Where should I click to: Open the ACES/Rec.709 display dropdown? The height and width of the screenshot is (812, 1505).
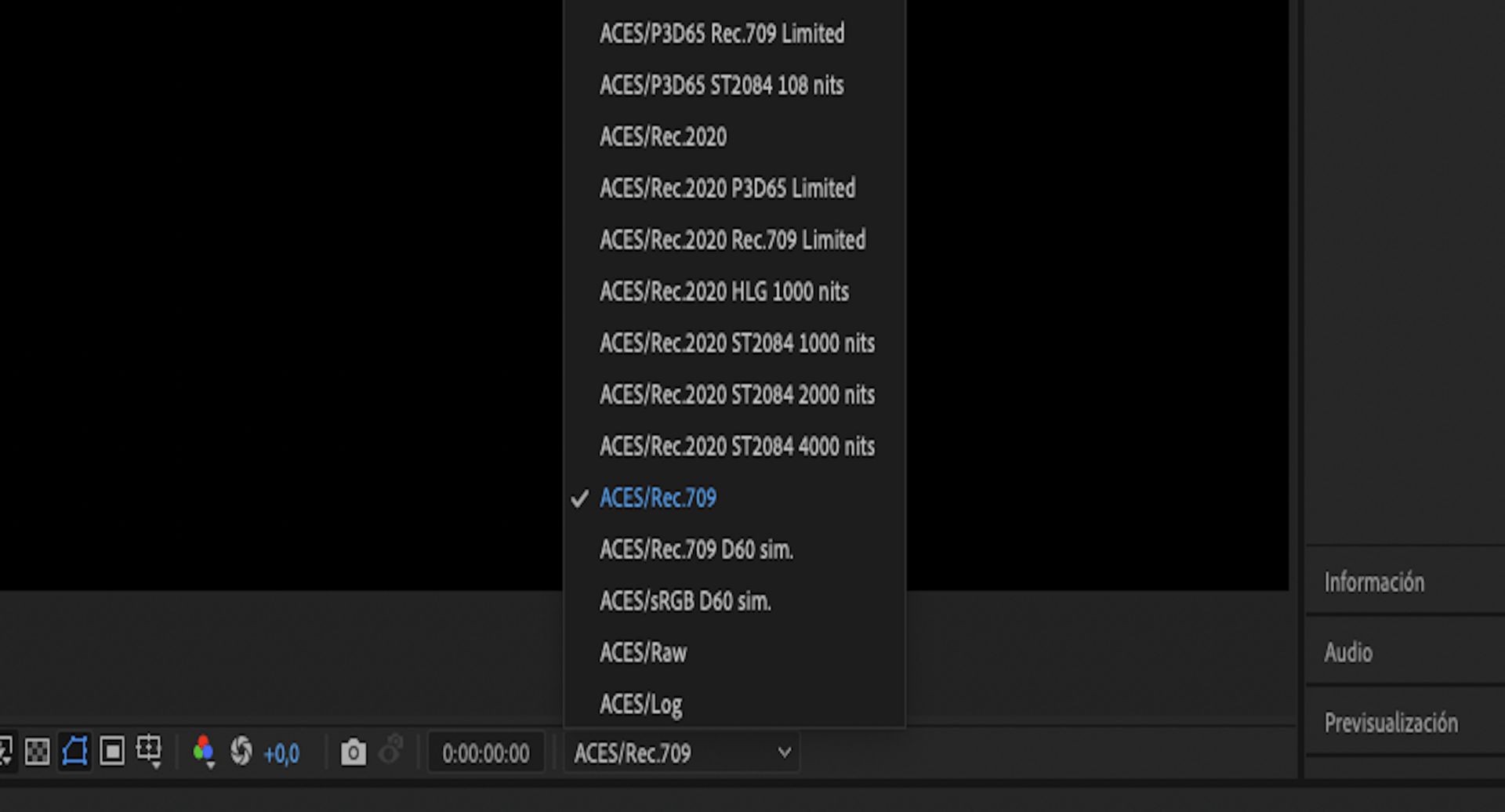click(681, 753)
